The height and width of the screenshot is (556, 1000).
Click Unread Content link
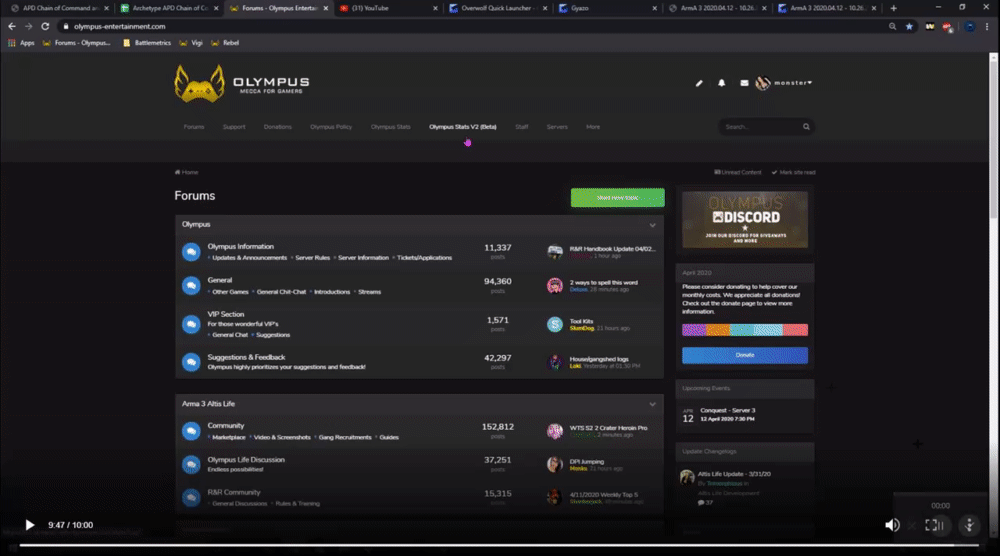pyautogui.click(x=738, y=172)
